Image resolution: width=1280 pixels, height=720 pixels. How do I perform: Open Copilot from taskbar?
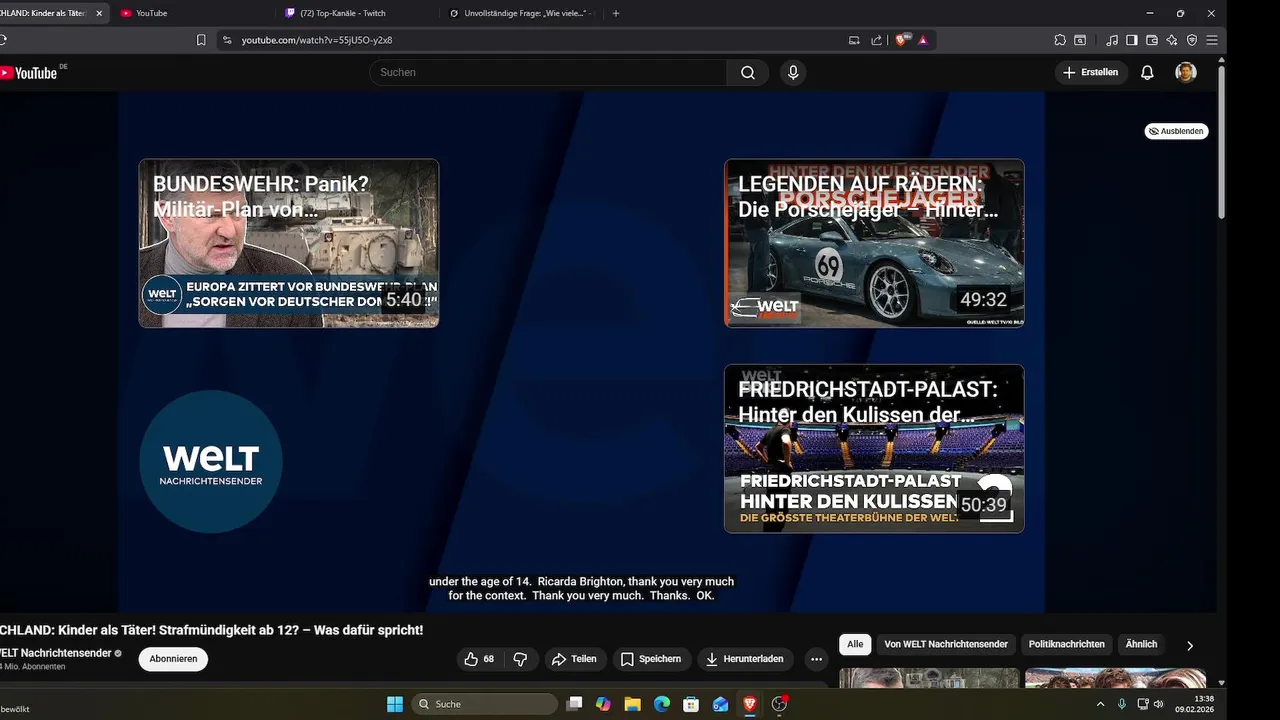coord(603,704)
